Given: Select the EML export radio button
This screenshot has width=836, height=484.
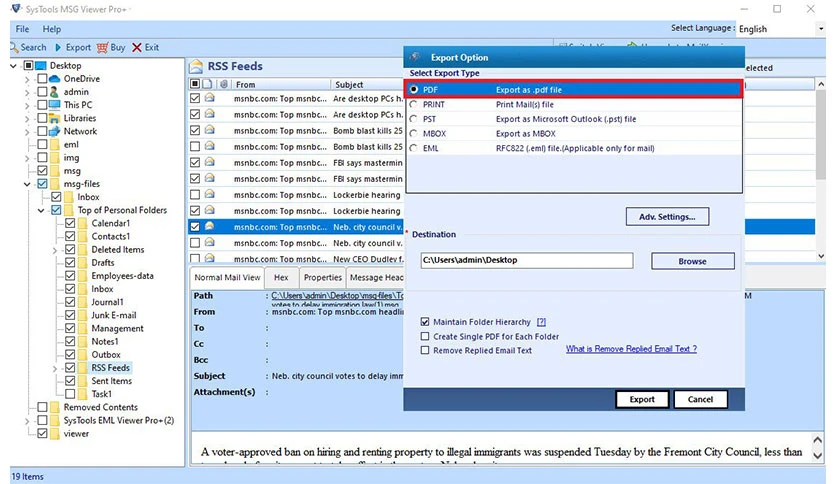Looking at the screenshot, I should [x=414, y=148].
